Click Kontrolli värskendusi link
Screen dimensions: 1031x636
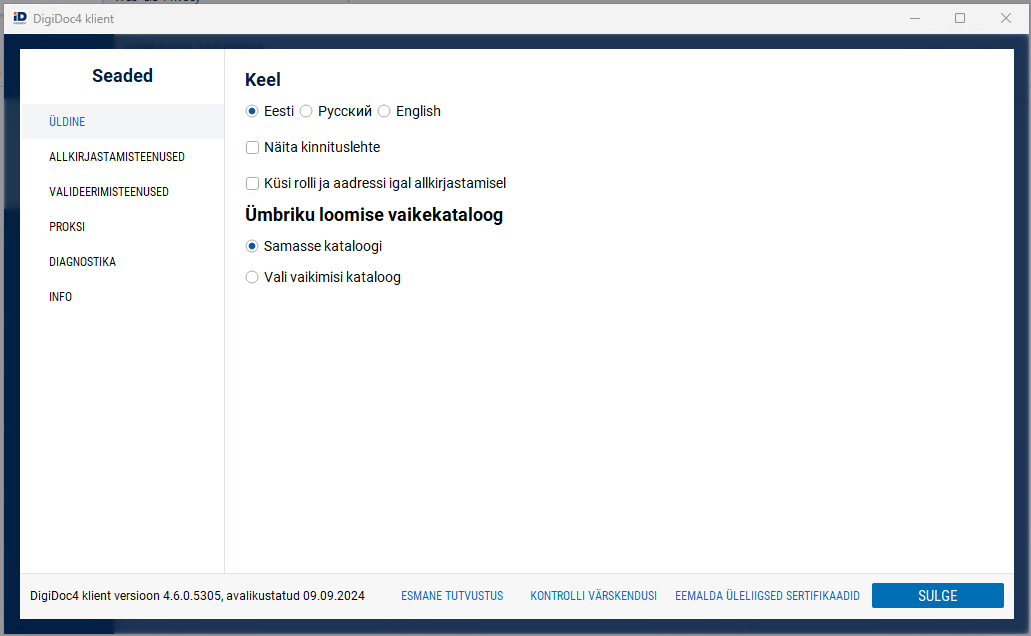(x=594, y=596)
